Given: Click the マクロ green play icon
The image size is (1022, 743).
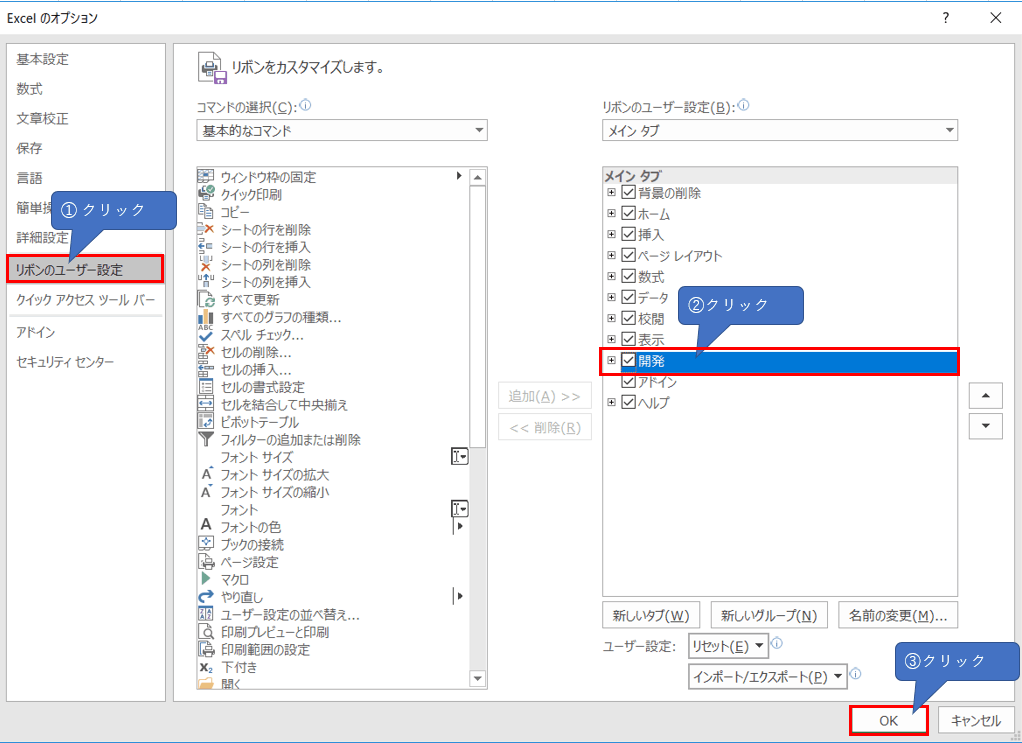Looking at the screenshot, I should coord(206,579).
